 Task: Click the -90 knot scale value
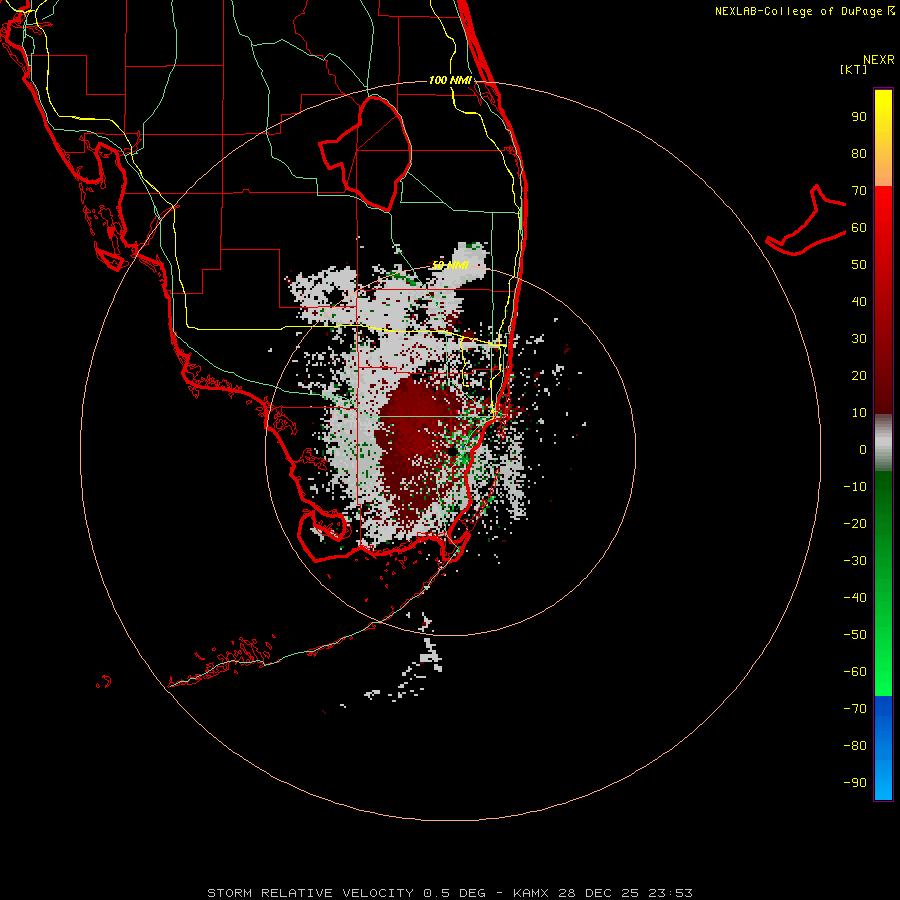point(855,783)
